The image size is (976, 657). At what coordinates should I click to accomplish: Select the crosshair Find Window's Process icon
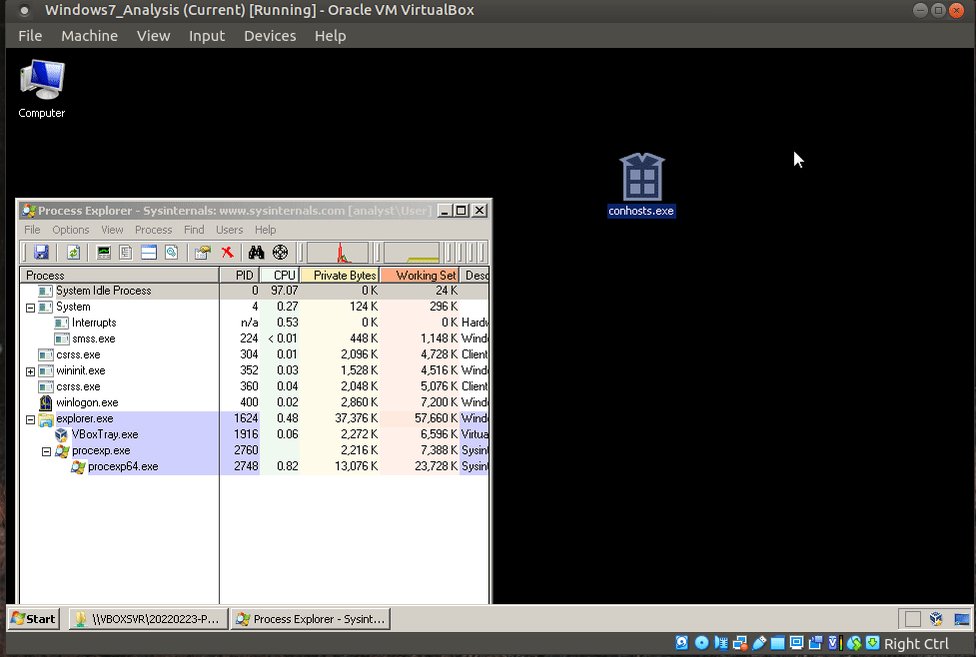(x=280, y=252)
